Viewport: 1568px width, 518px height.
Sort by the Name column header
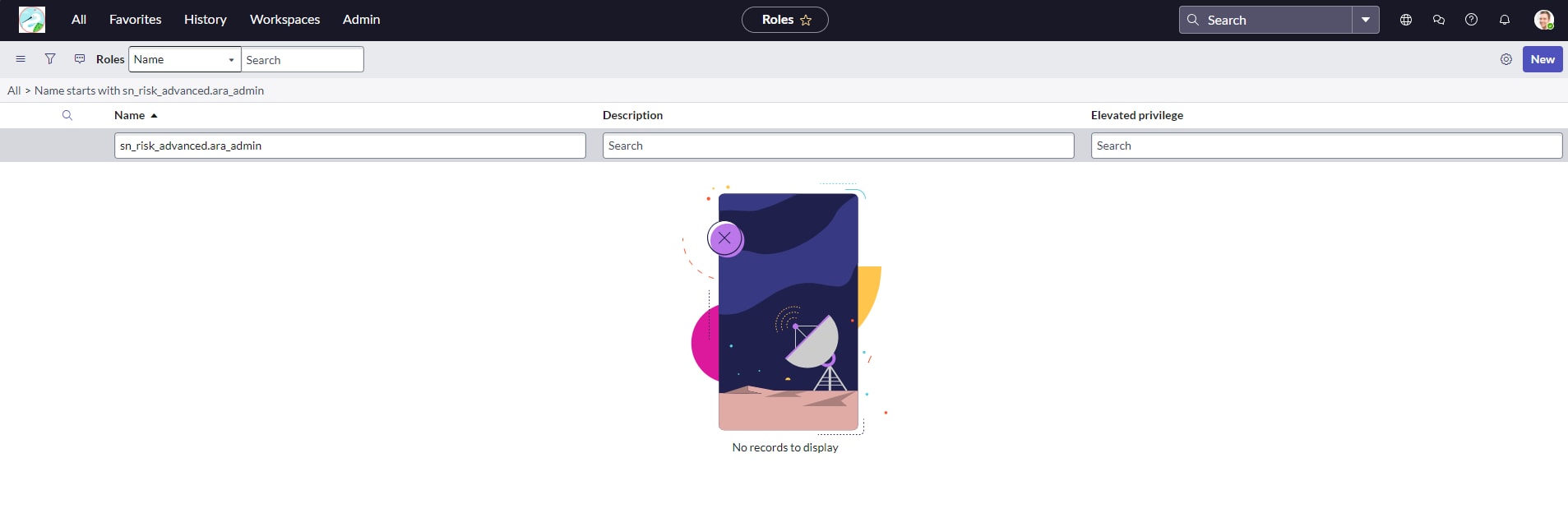pos(129,115)
